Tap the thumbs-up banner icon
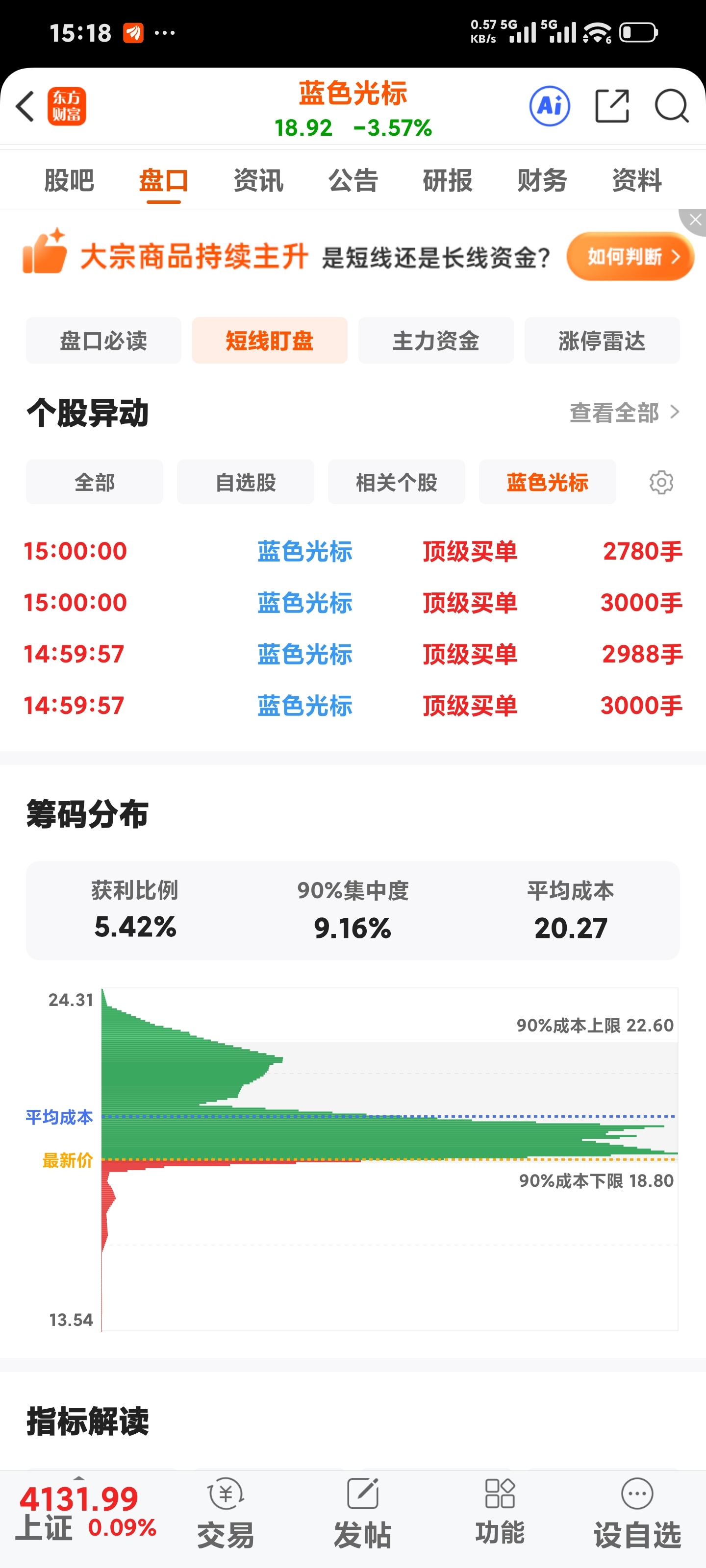Screen dimensions: 706x1568 coord(45,251)
